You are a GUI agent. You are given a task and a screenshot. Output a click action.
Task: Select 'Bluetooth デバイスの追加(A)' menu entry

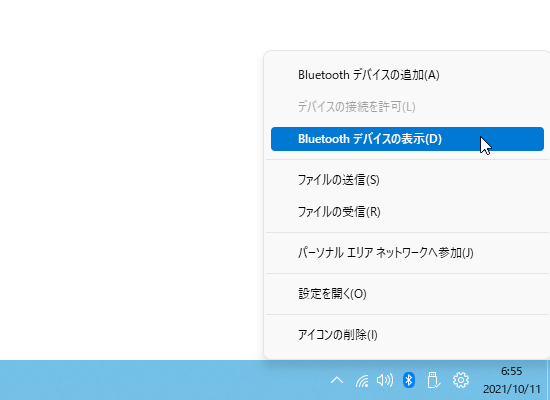pyautogui.click(x=407, y=75)
